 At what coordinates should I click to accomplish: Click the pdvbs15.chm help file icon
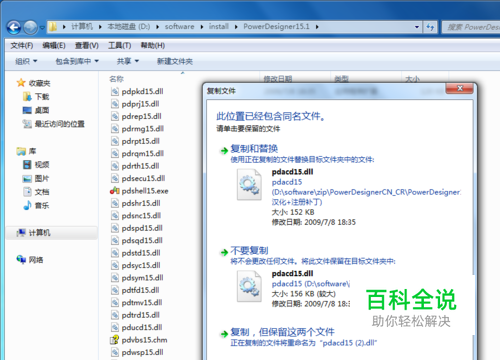[x=115, y=340]
